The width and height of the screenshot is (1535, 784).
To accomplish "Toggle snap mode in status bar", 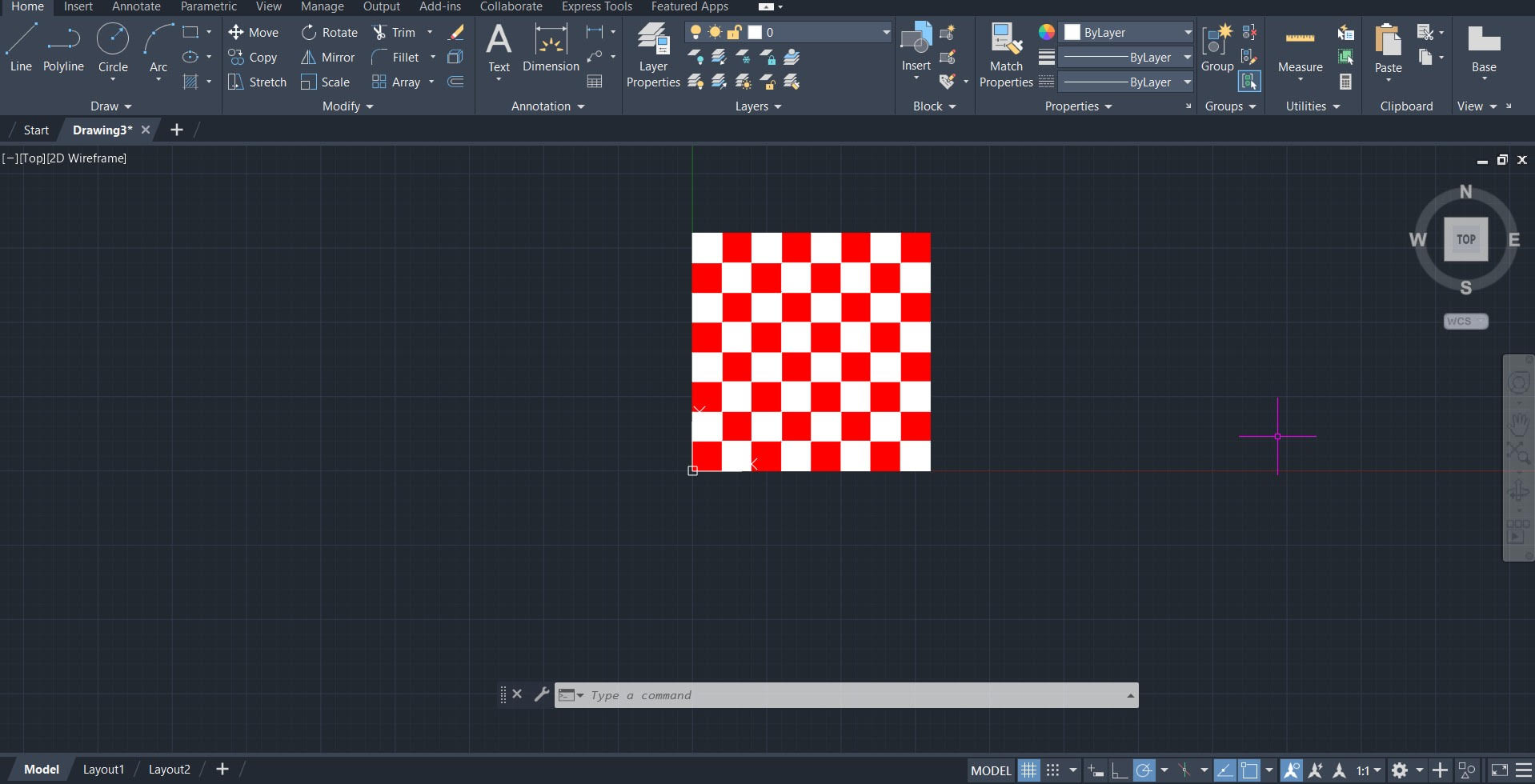I will tap(1053, 770).
